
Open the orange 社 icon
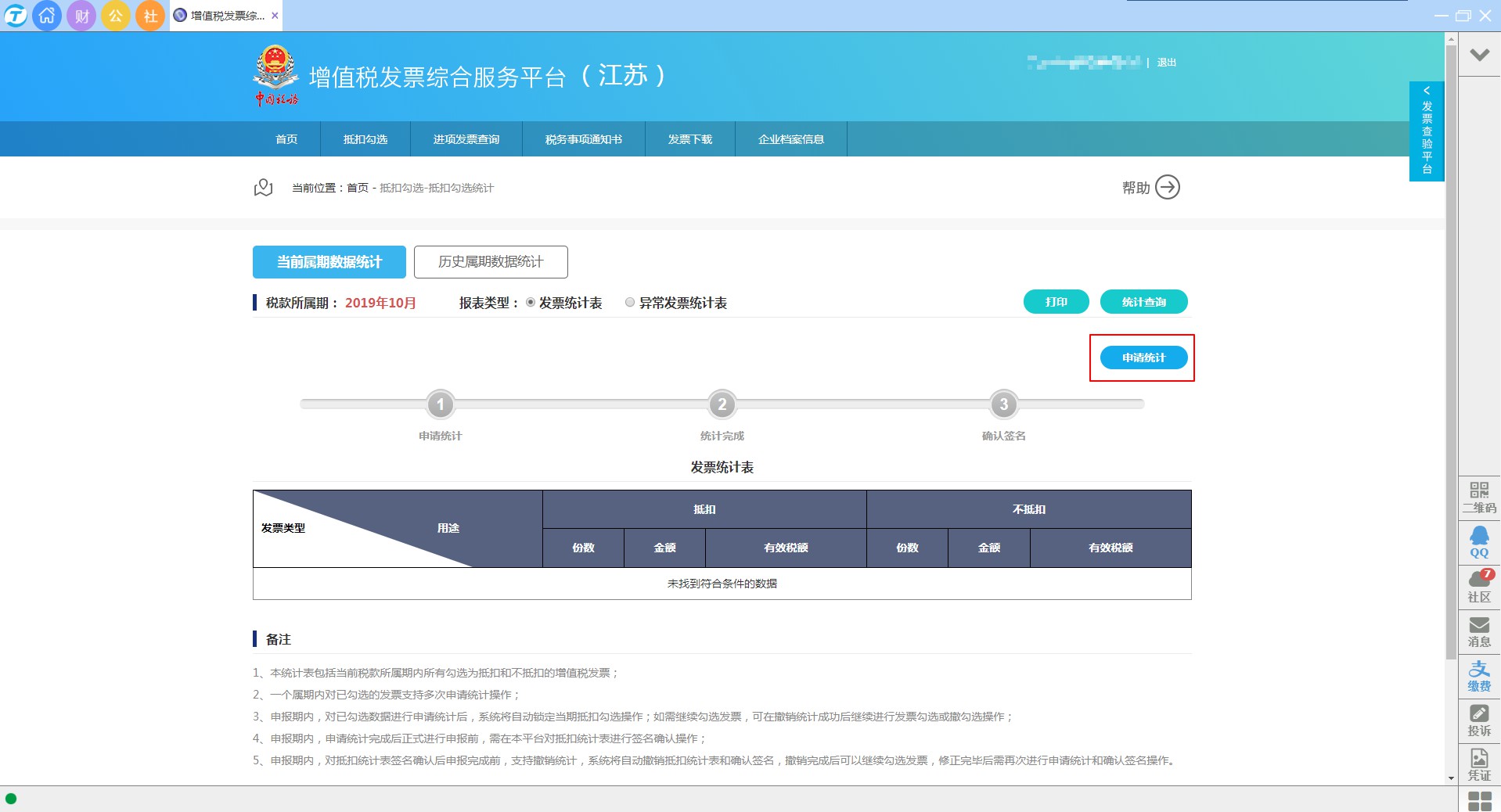pyautogui.click(x=150, y=16)
